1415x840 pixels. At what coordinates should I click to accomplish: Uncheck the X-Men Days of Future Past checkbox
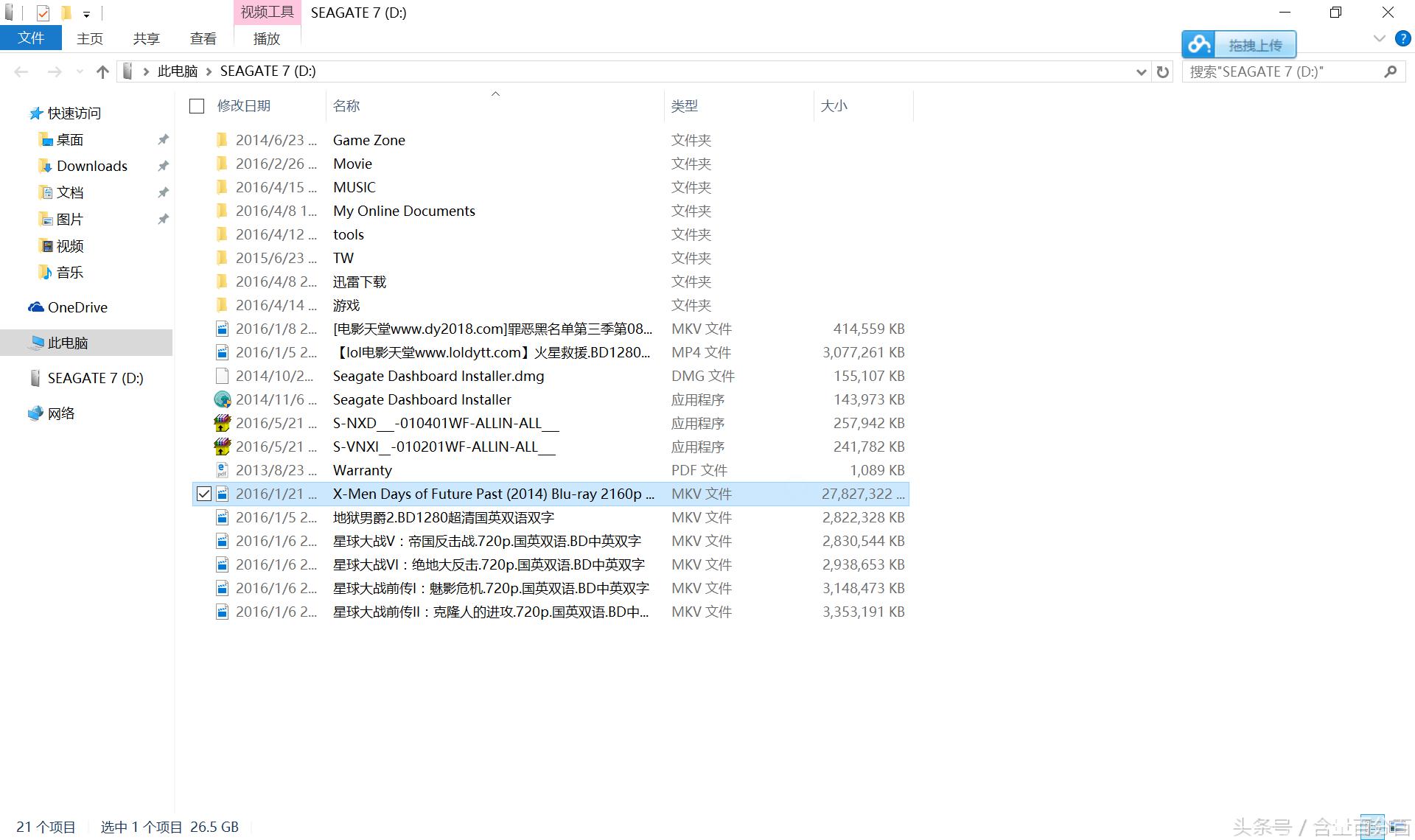coord(204,494)
